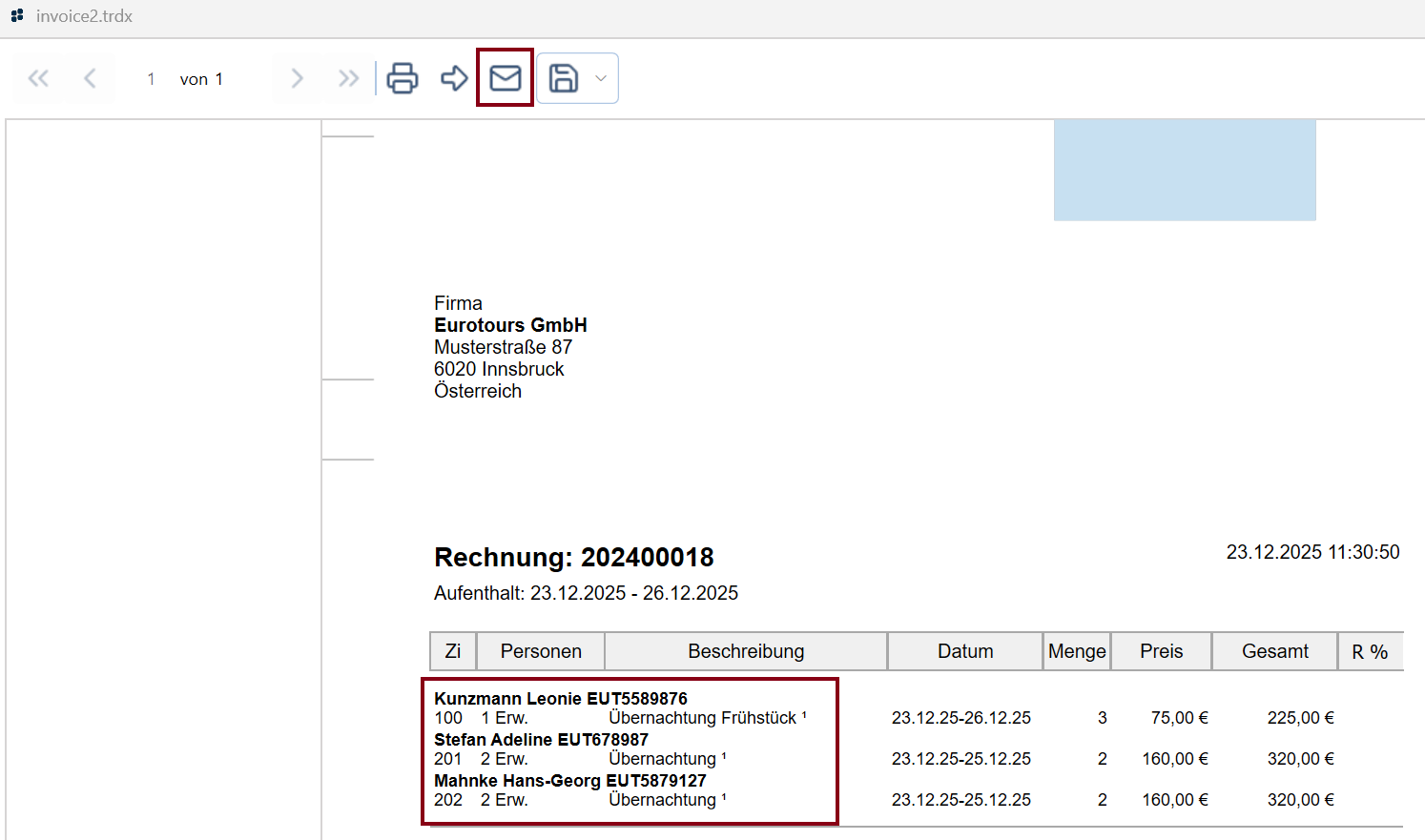Click the right-arrow export icon
Viewport: 1425px width, 840px height.
click(454, 78)
